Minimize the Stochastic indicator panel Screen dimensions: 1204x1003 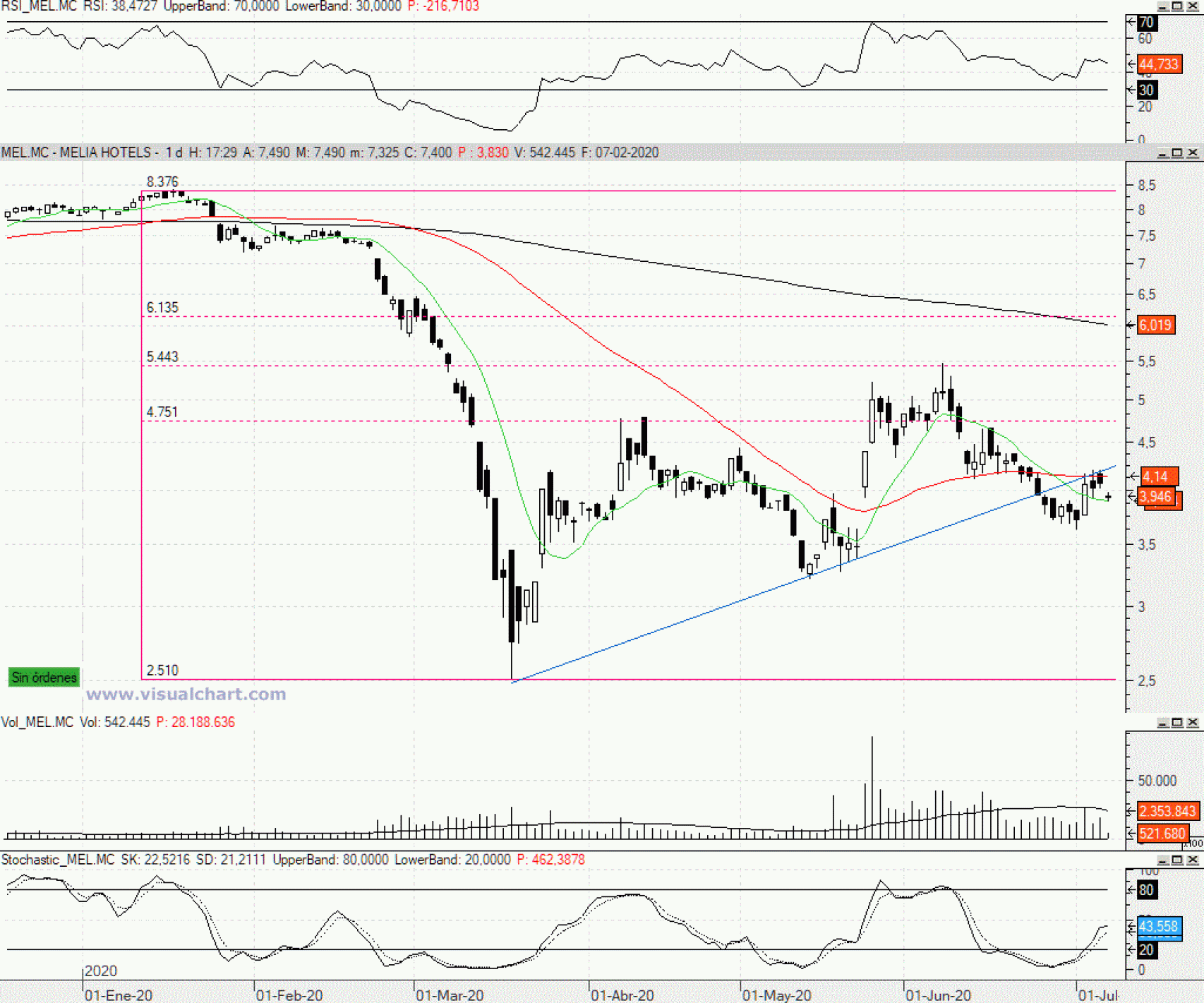coord(1162,860)
